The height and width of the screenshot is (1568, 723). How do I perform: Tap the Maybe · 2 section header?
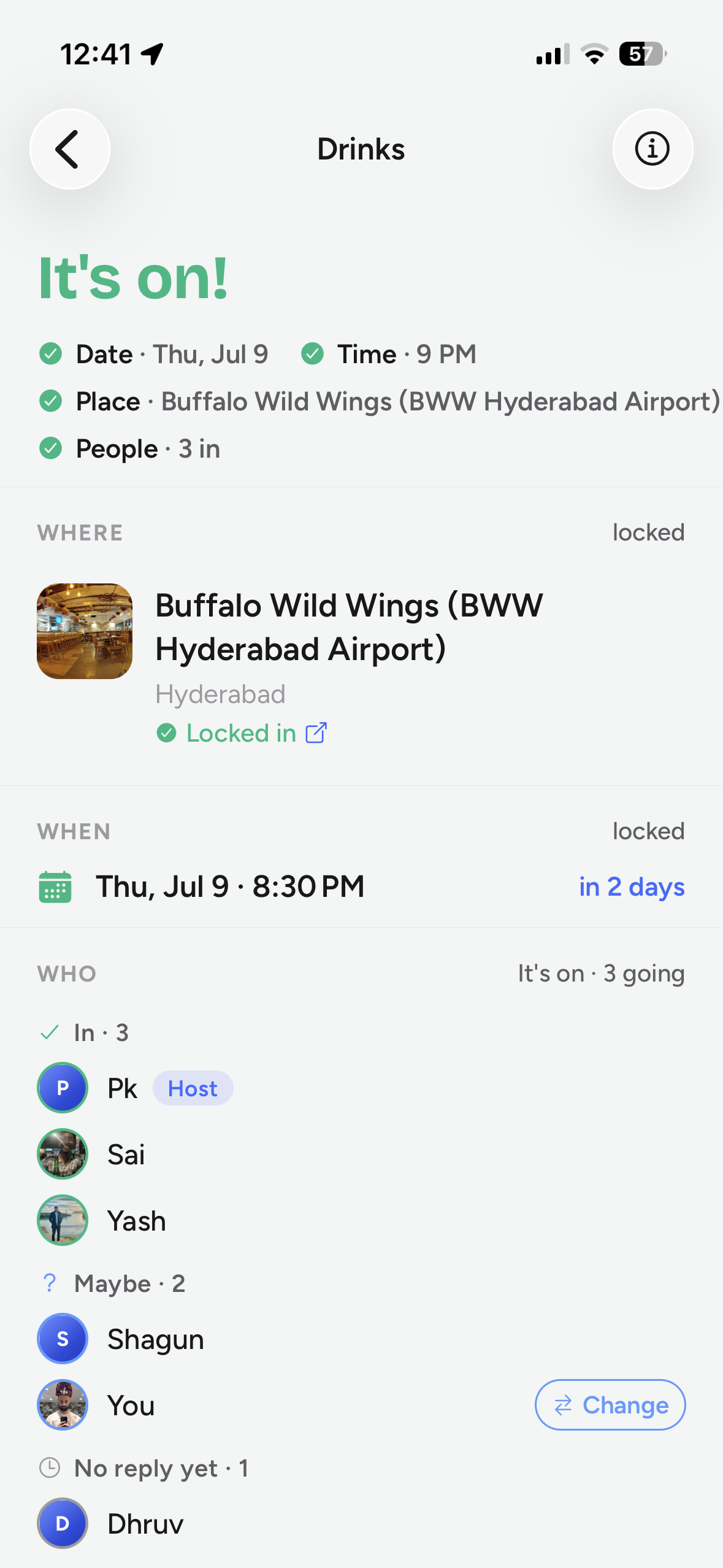click(x=113, y=1283)
